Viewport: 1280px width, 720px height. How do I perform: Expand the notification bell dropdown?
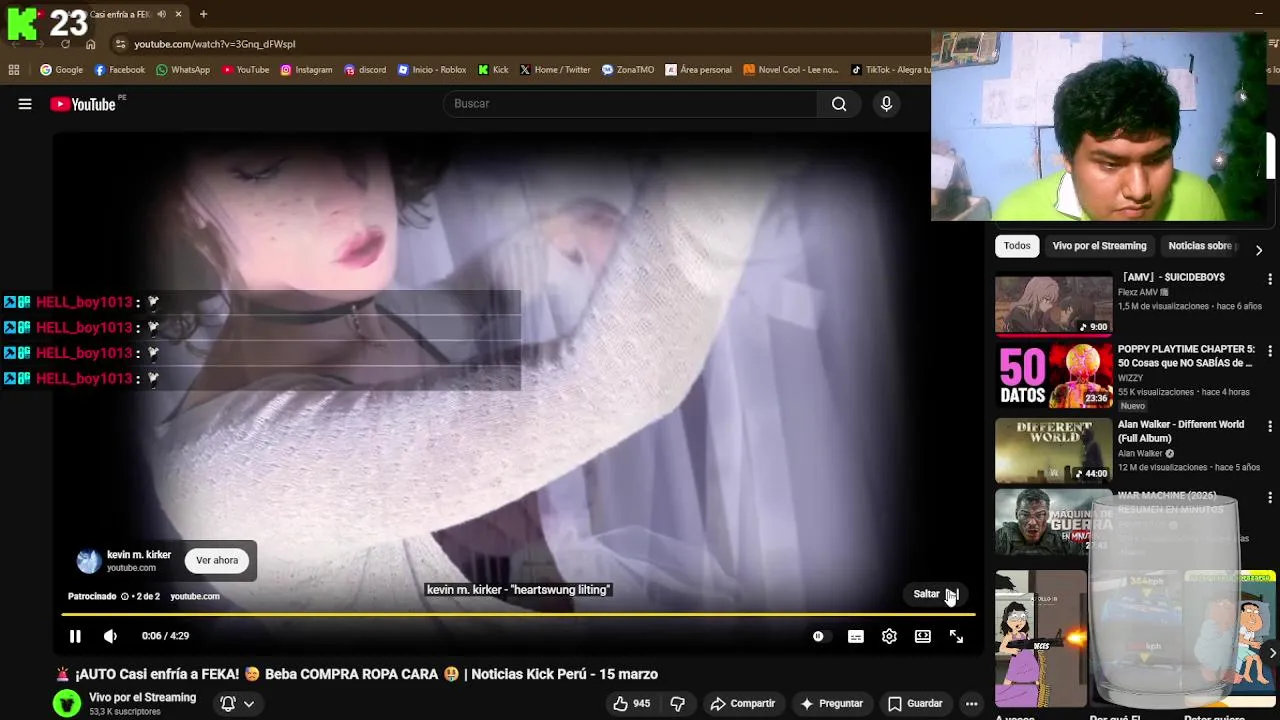tap(237, 704)
